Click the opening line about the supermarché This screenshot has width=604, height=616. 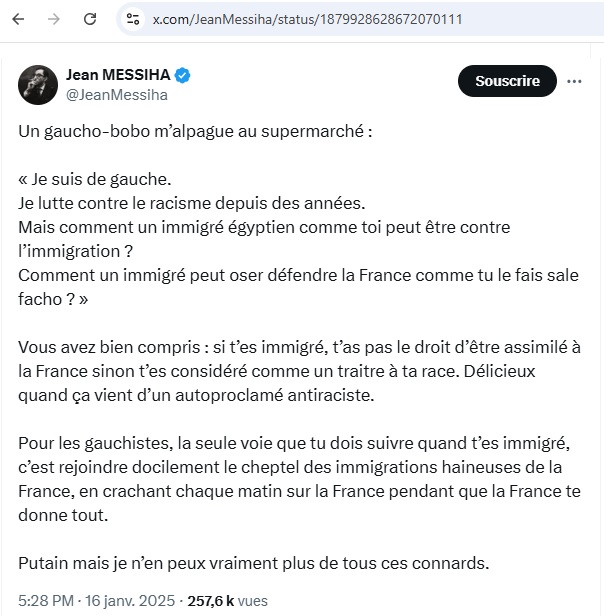(195, 132)
